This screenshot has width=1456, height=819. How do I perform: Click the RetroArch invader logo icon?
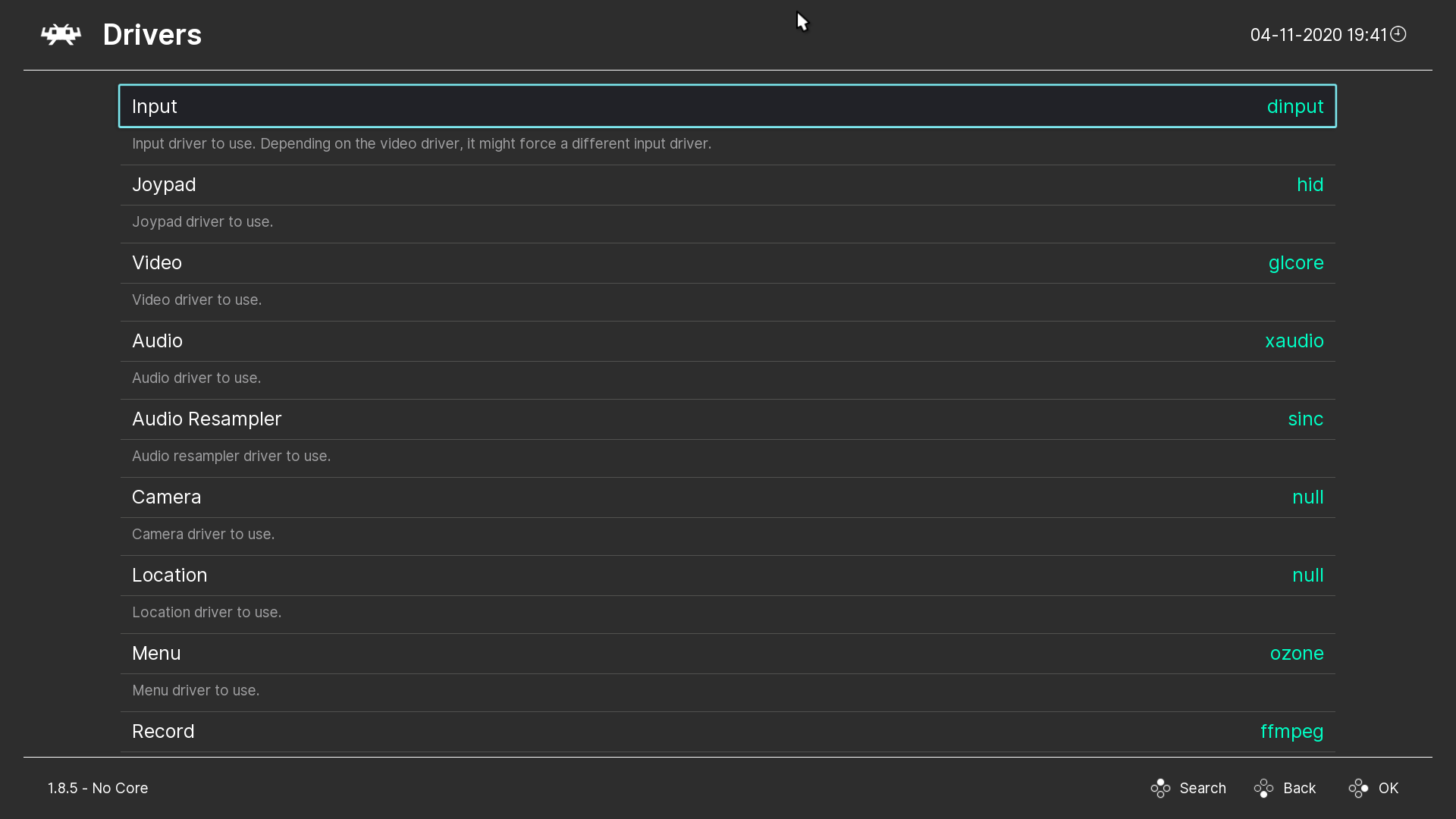click(x=61, y=35)
